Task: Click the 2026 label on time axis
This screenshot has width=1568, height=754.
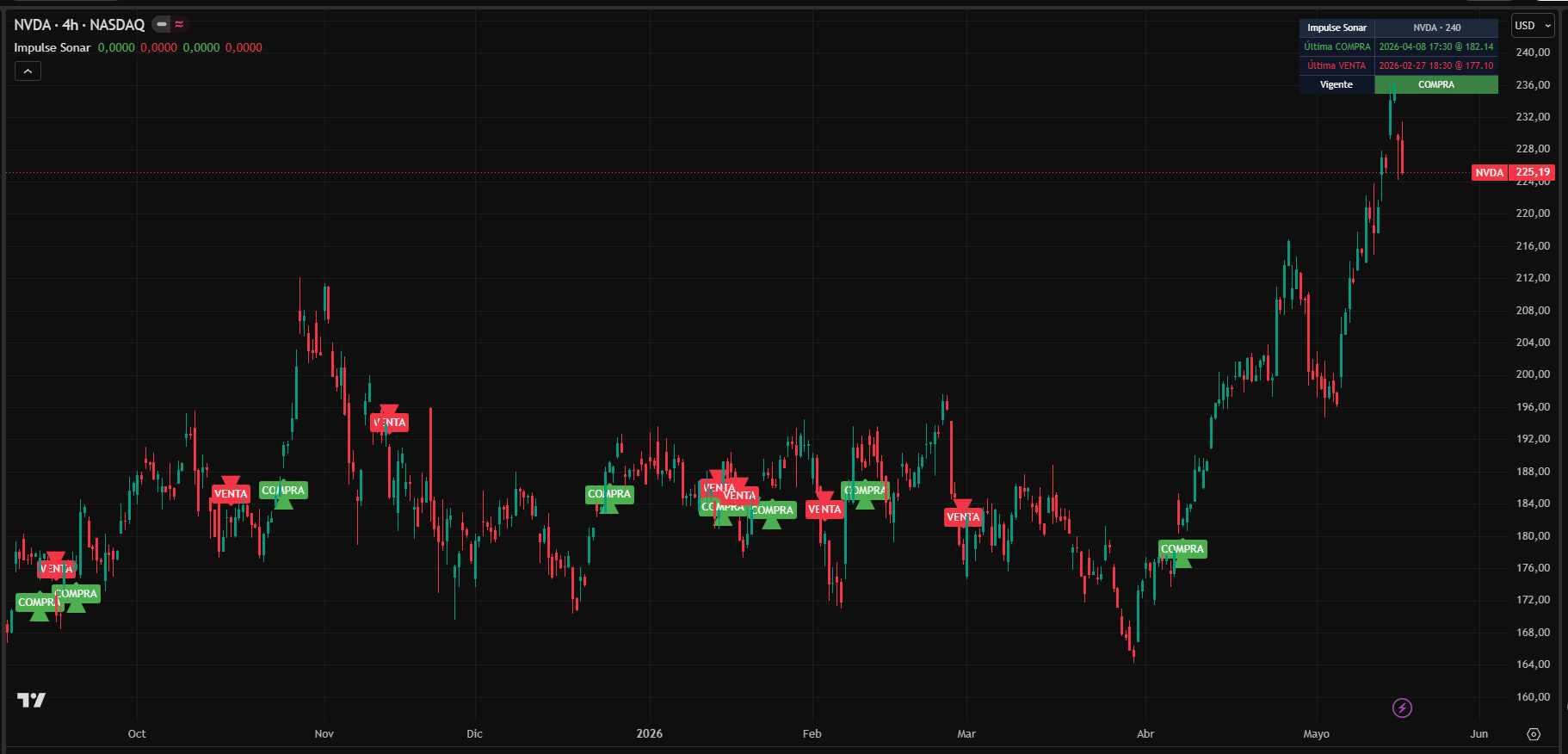Action: (x=650, y=734)
